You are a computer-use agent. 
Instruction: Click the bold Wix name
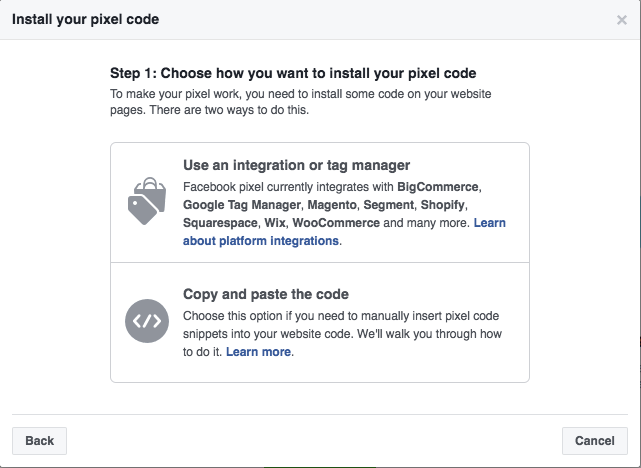[275, 223]
